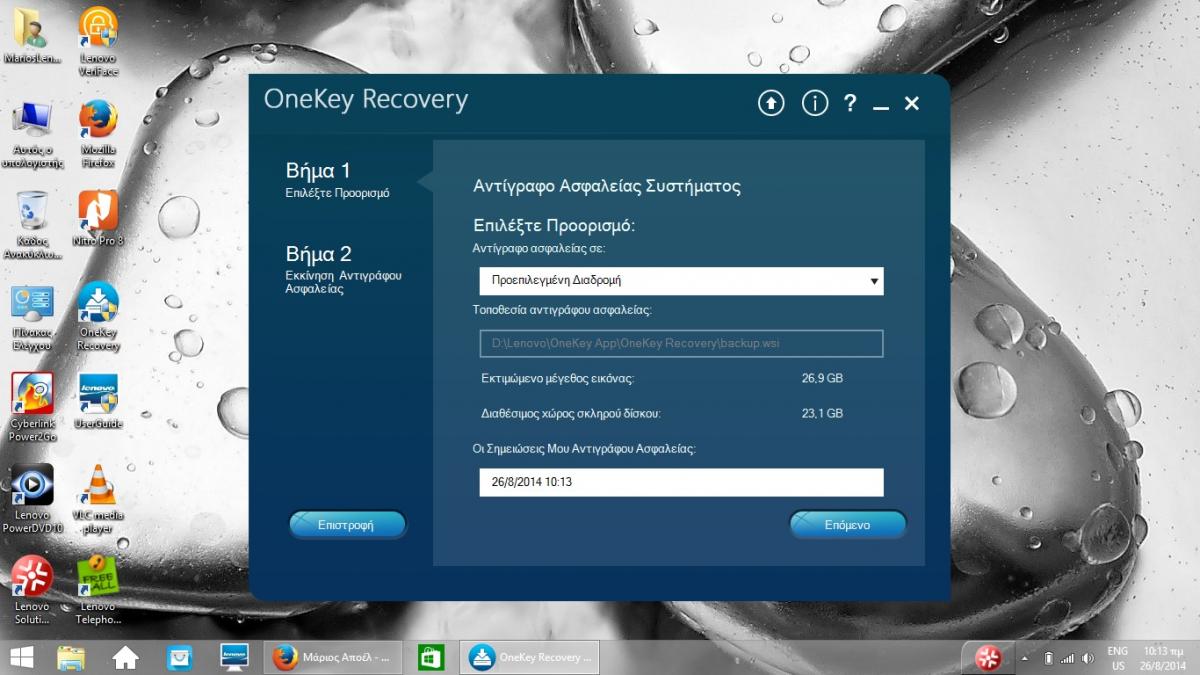The height and width of the screenshot is (675, 1200).
Task: Open the Cyberlink Power2Go desktop icon
Action: click(32, 407)
